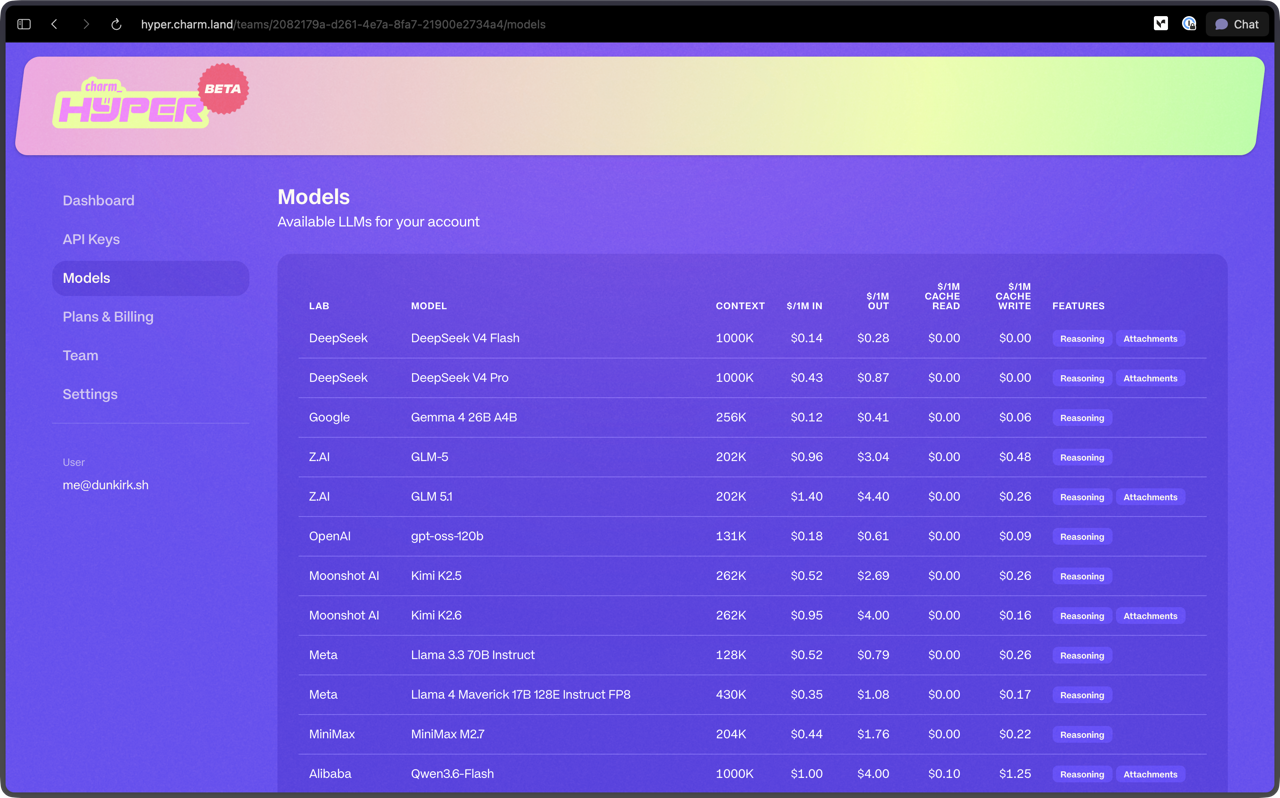Screen dimensions: 1280x798
Task: Click the BETA badge on the logo
Action: click(223, 89)
